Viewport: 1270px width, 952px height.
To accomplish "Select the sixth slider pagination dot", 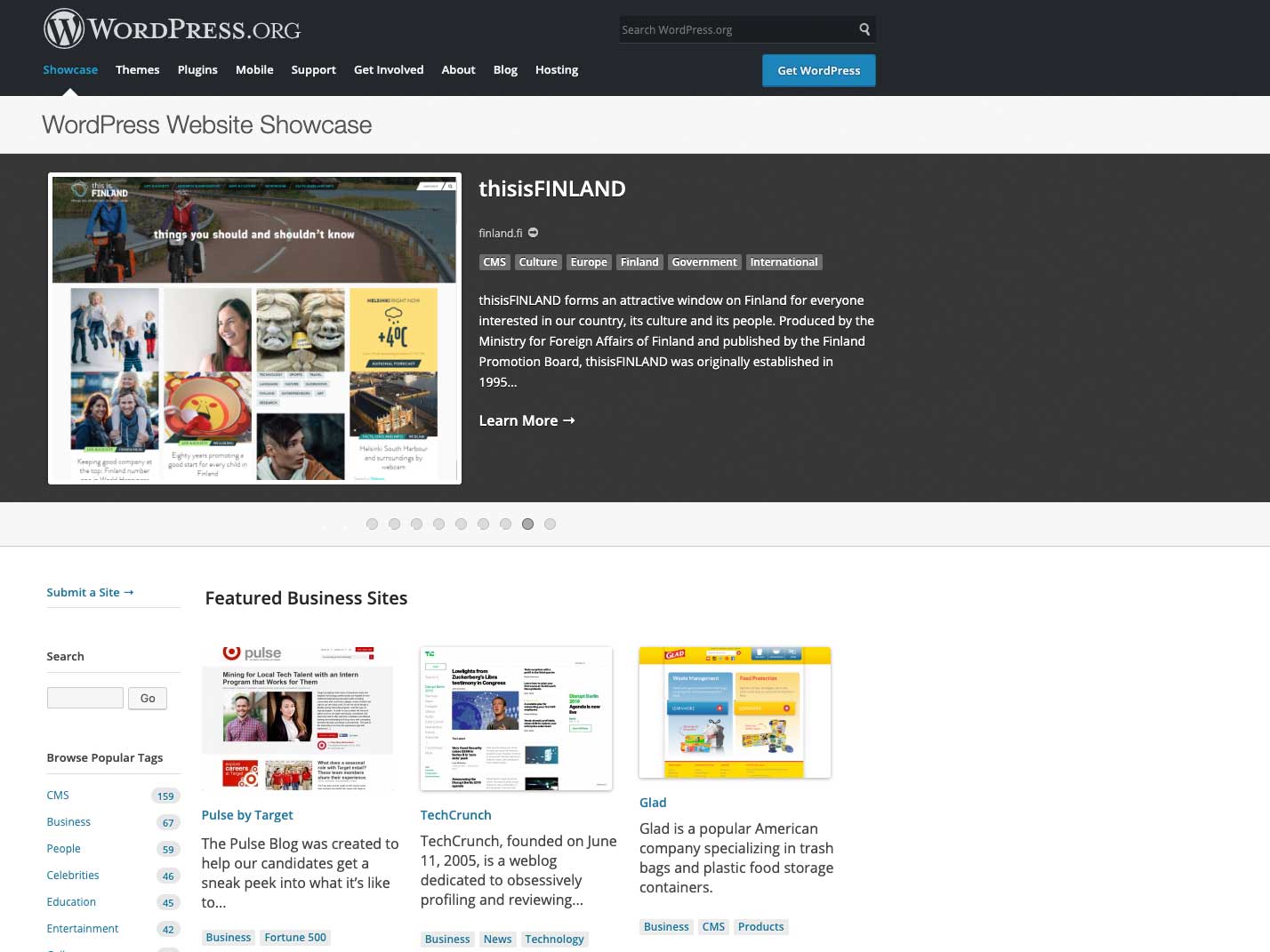I will [x=484, y=524].
